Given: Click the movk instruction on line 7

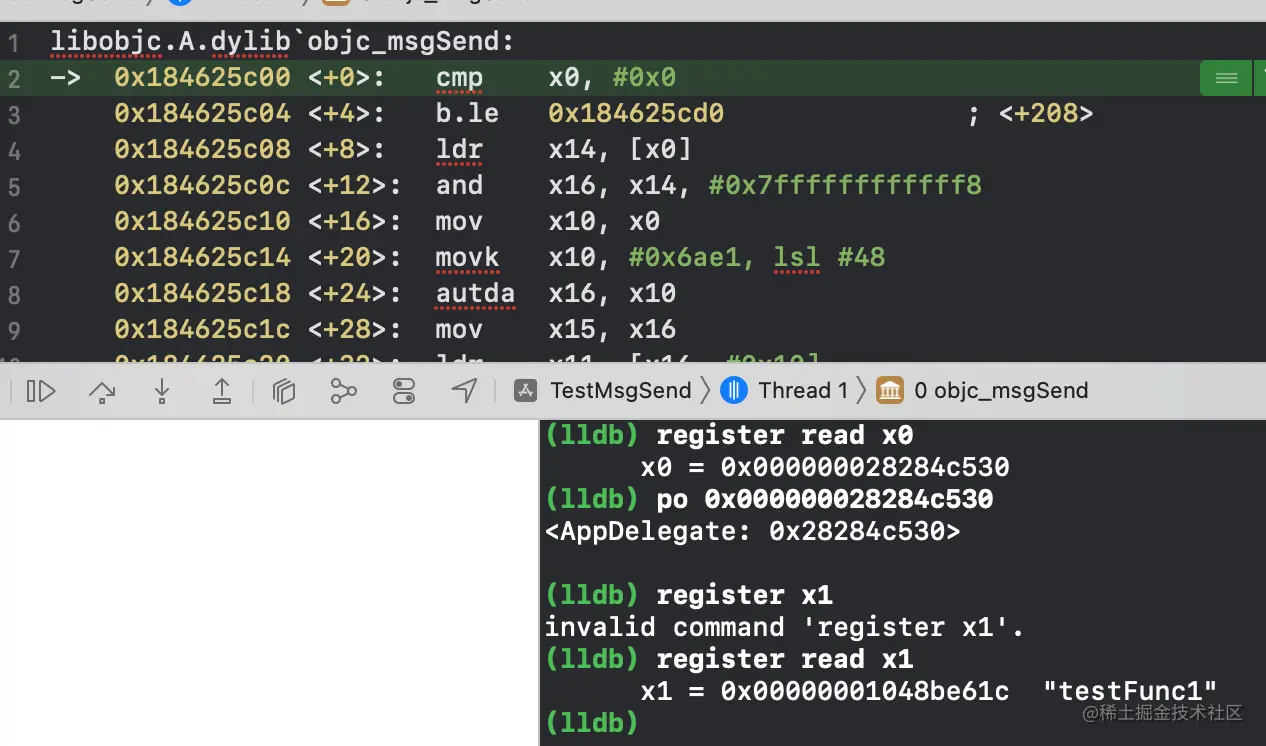Looking at the screenshot, I should coord(467,257).
